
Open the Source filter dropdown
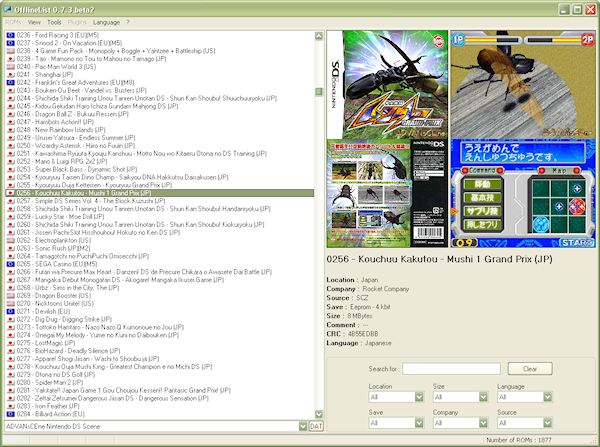pyautogui.click(x=524, y=423)
